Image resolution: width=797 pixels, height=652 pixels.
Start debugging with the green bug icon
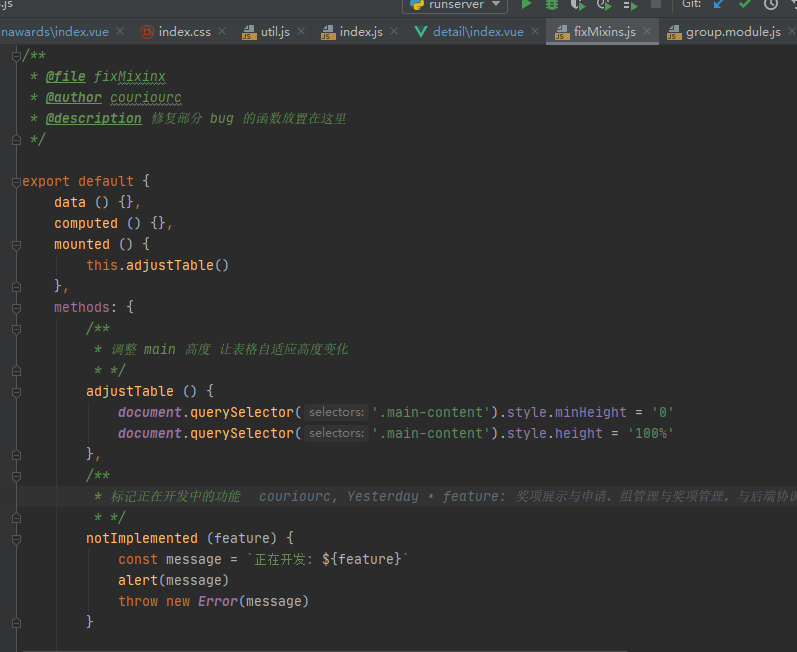click(552, 5)
